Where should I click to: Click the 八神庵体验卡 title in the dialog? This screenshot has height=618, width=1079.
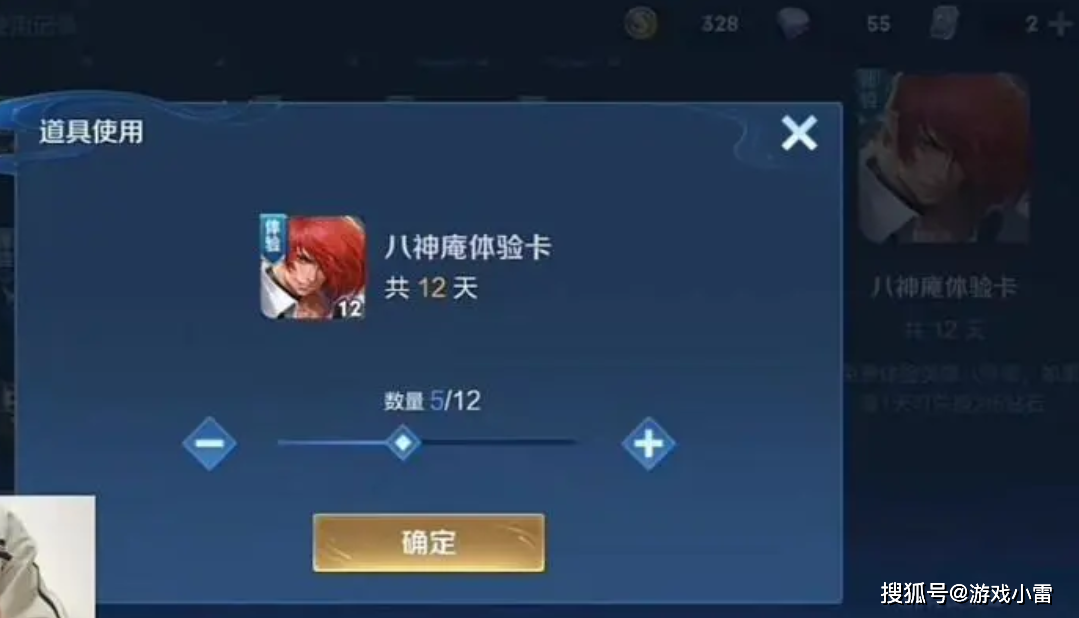pos(468,247)
